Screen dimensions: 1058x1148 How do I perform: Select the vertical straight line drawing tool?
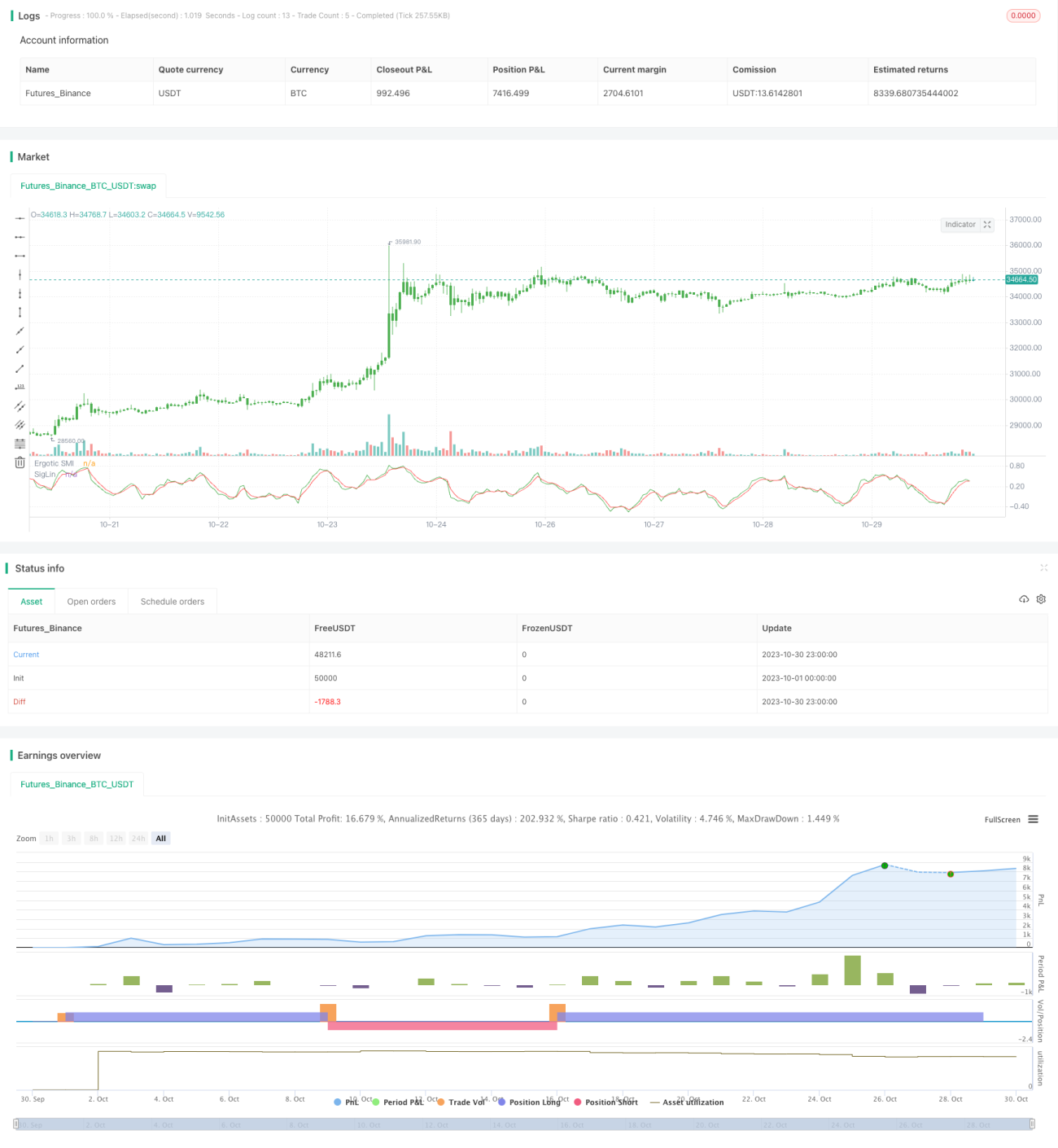(20, 274)
